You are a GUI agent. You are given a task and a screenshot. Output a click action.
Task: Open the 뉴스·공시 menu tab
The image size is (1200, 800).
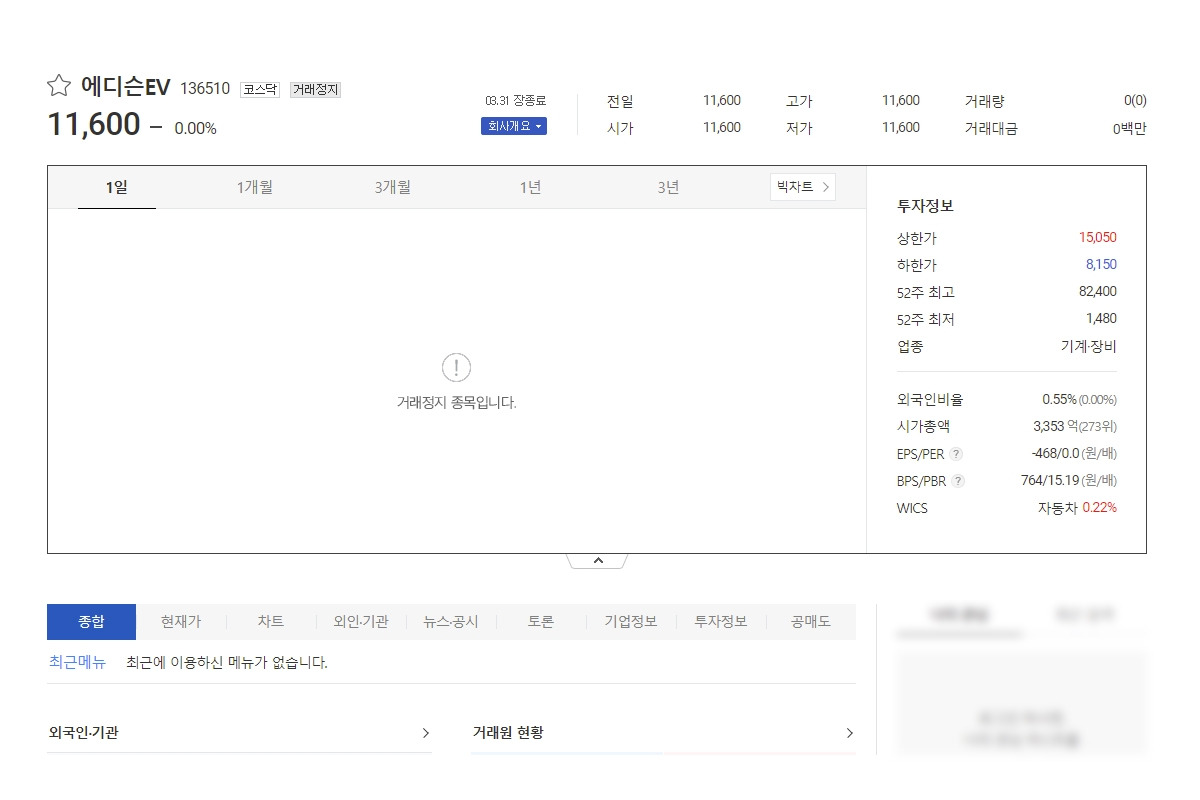point(451,621)
